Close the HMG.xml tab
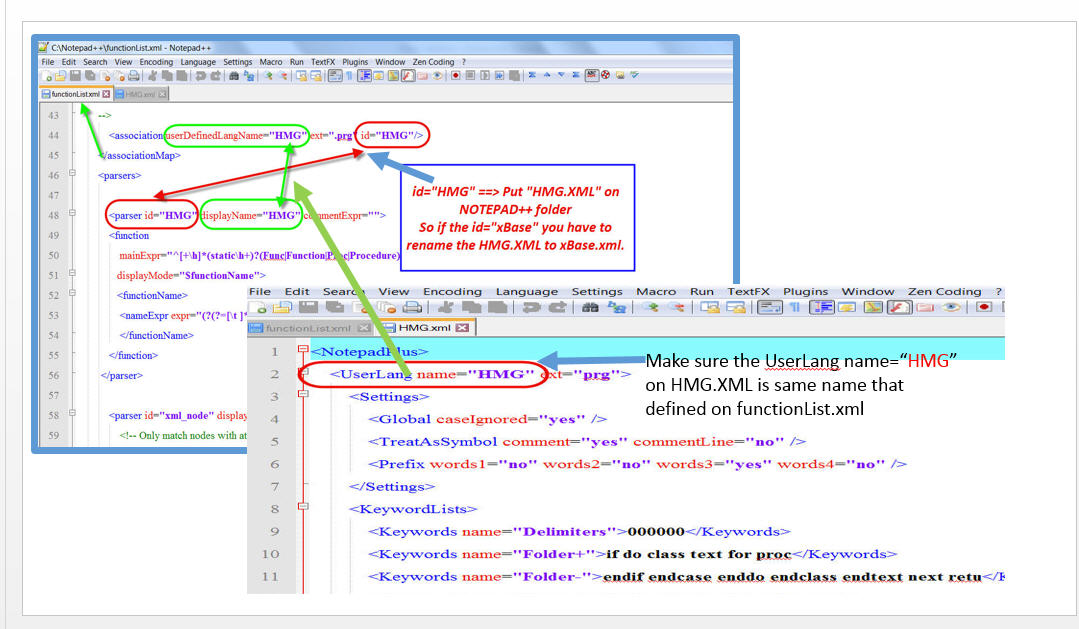The height and width of the screenshot is (629, 1079). click(x=462, y=327)
